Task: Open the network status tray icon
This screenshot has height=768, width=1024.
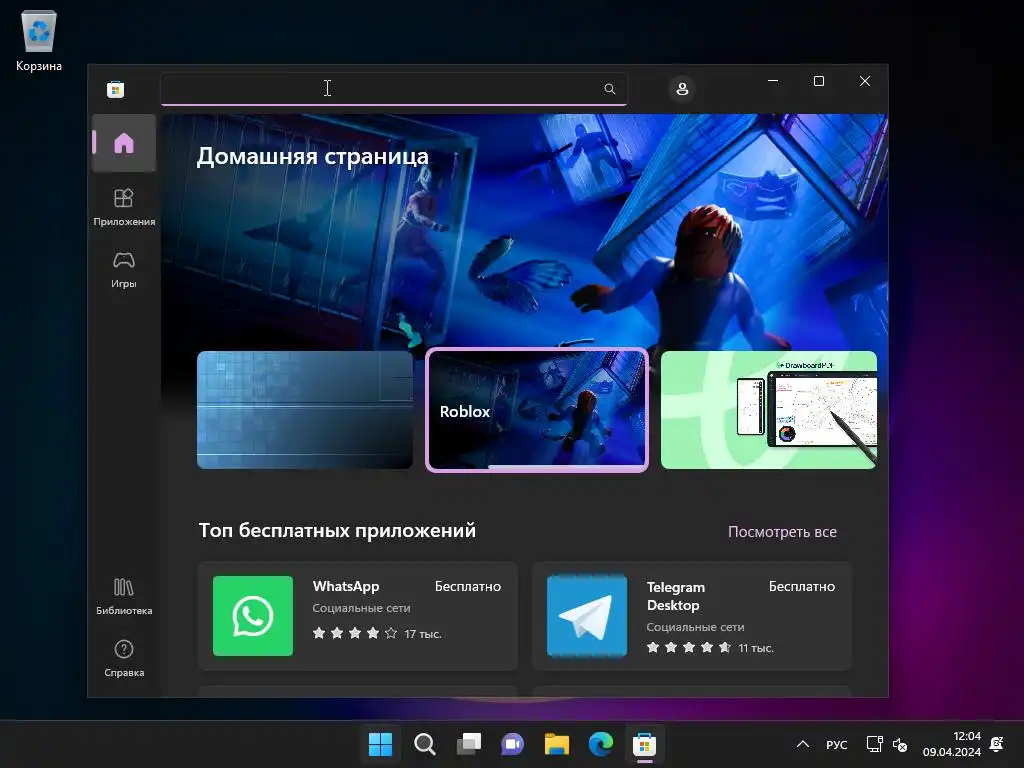Action: pyautogui.click(x=874, y=744)
